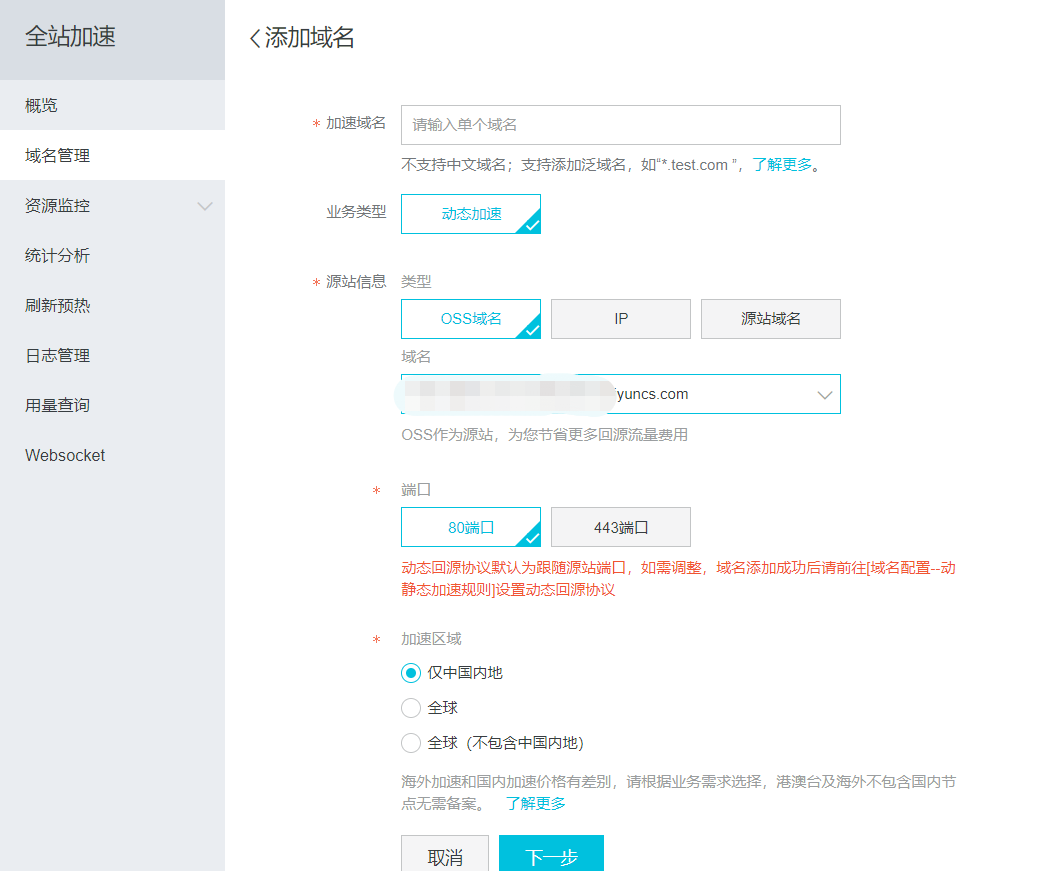Expand the 资源监控 sidebar chevron
1045x871 pixels.
(205, 206)
